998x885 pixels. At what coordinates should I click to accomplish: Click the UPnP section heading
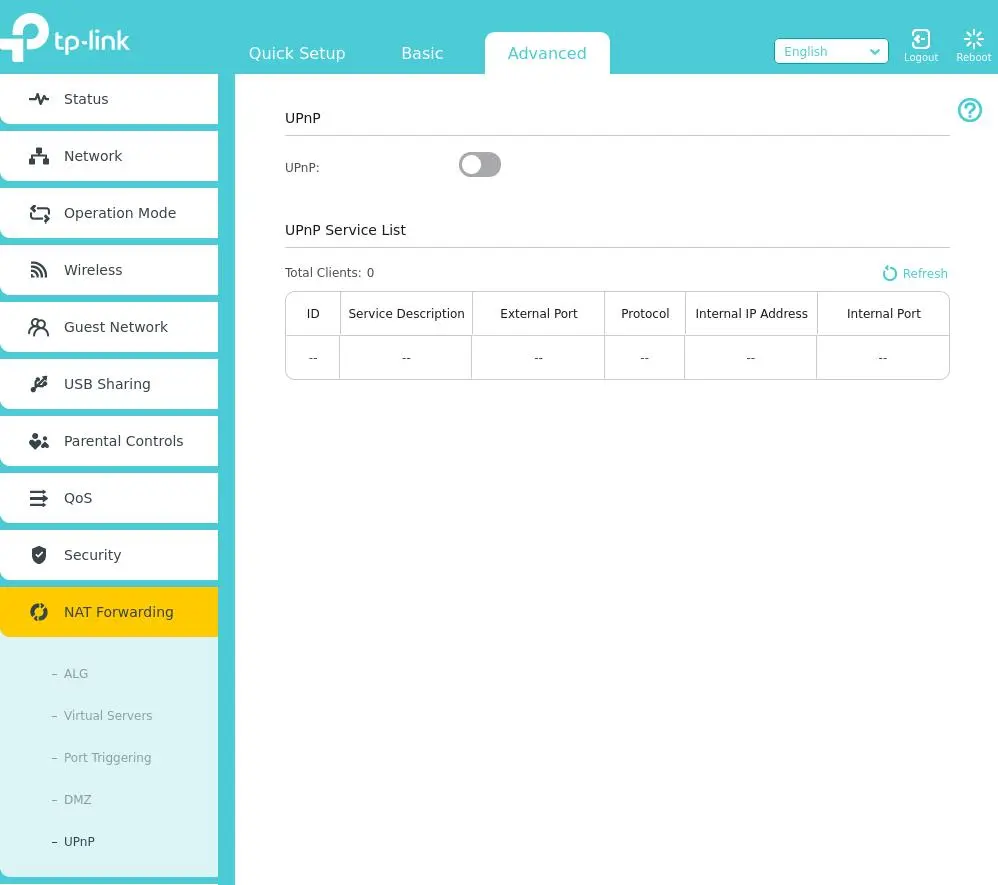pyautogui.click(x=302, y=118)
